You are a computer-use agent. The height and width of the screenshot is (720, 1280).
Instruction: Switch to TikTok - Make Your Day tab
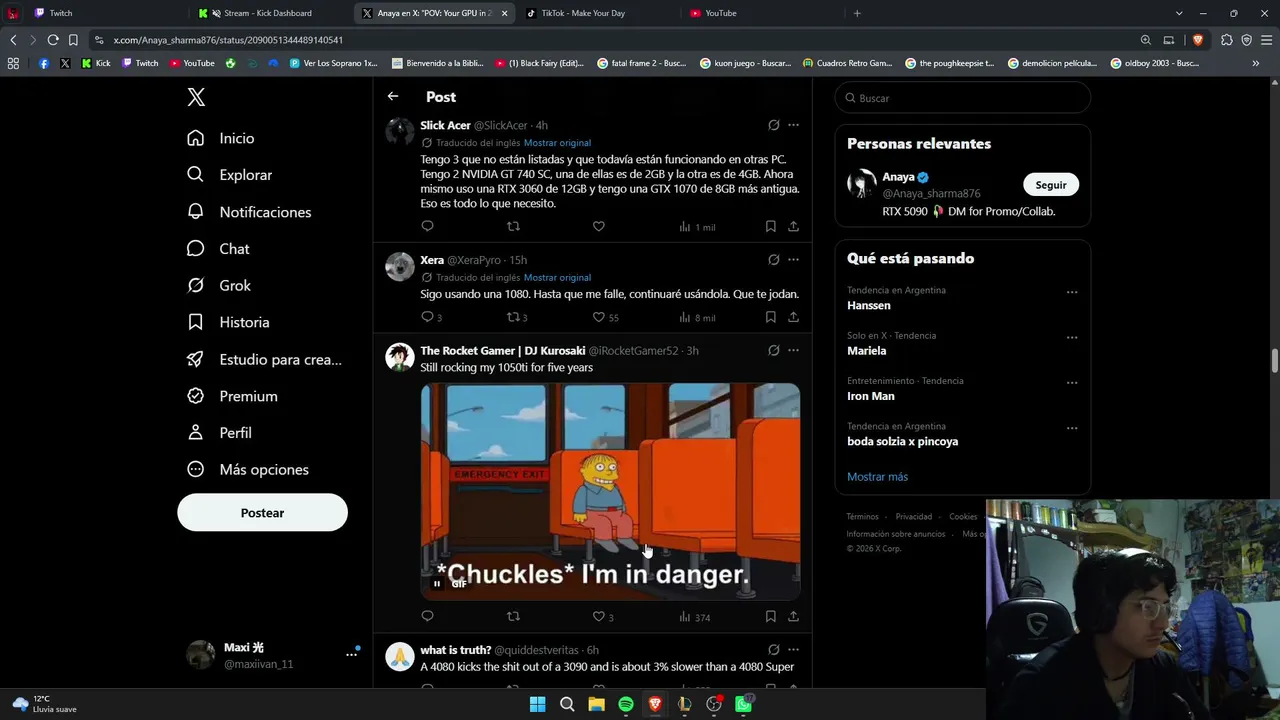598,13
